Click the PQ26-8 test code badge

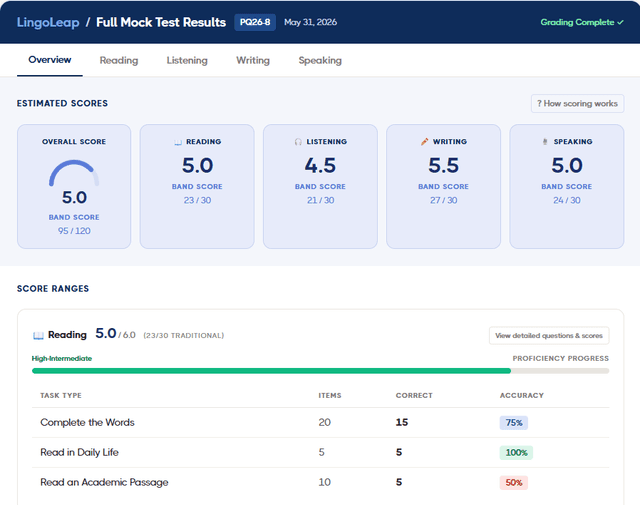255,22
